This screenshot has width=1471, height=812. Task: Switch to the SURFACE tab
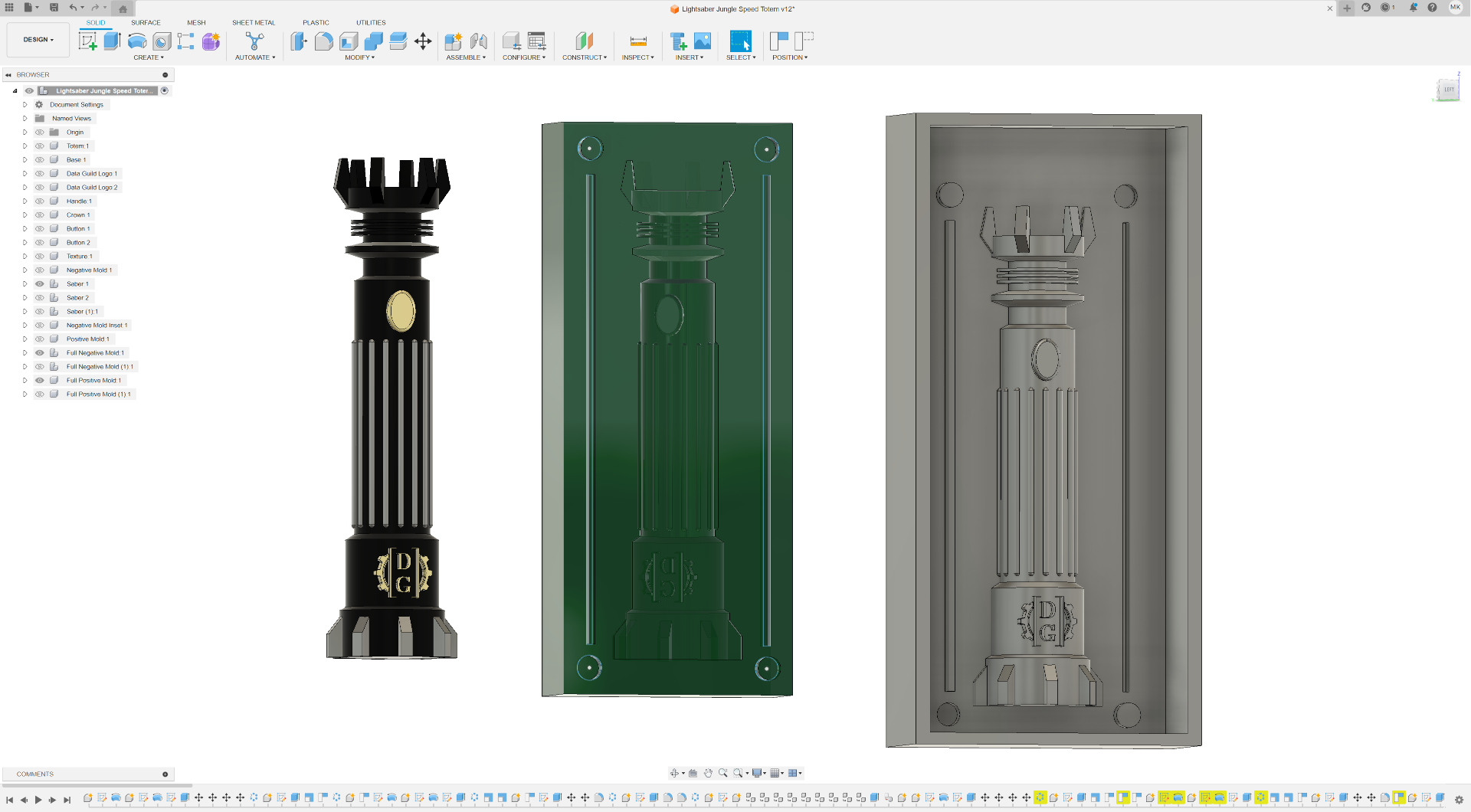coord(146,23)
